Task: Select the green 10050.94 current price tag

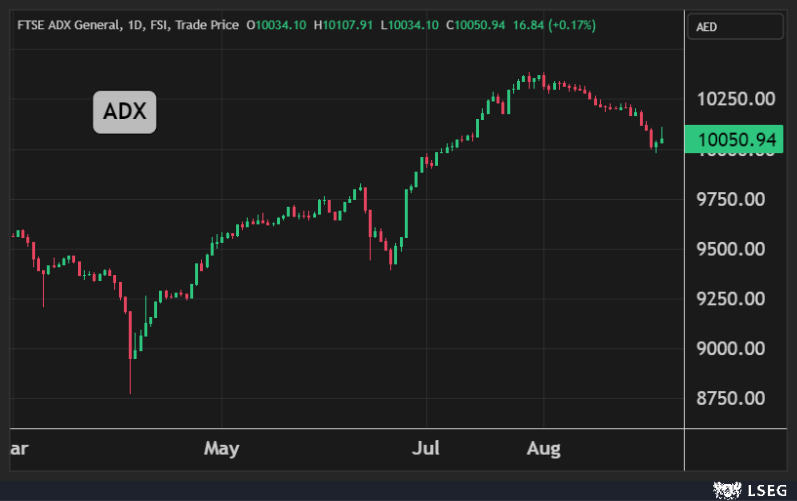Action: 737,139
